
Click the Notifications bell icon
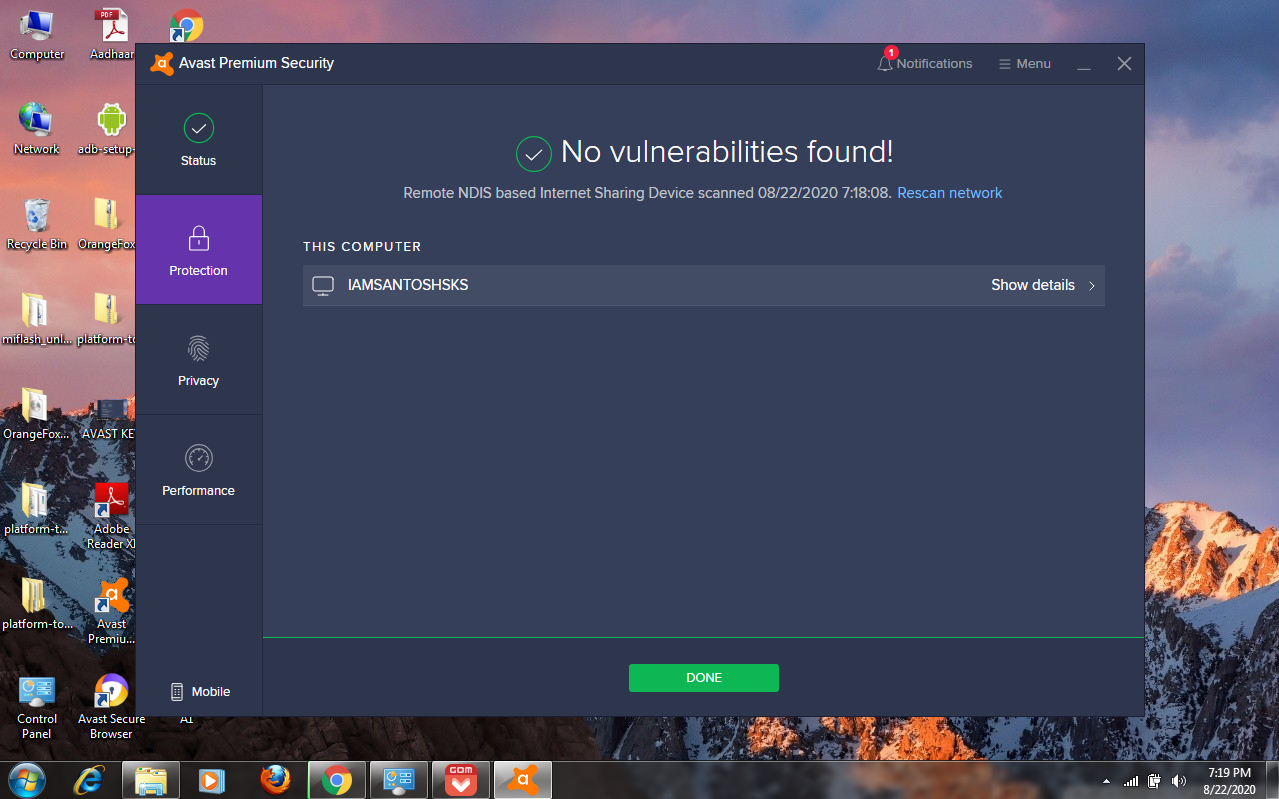click(x=885, y=63)
